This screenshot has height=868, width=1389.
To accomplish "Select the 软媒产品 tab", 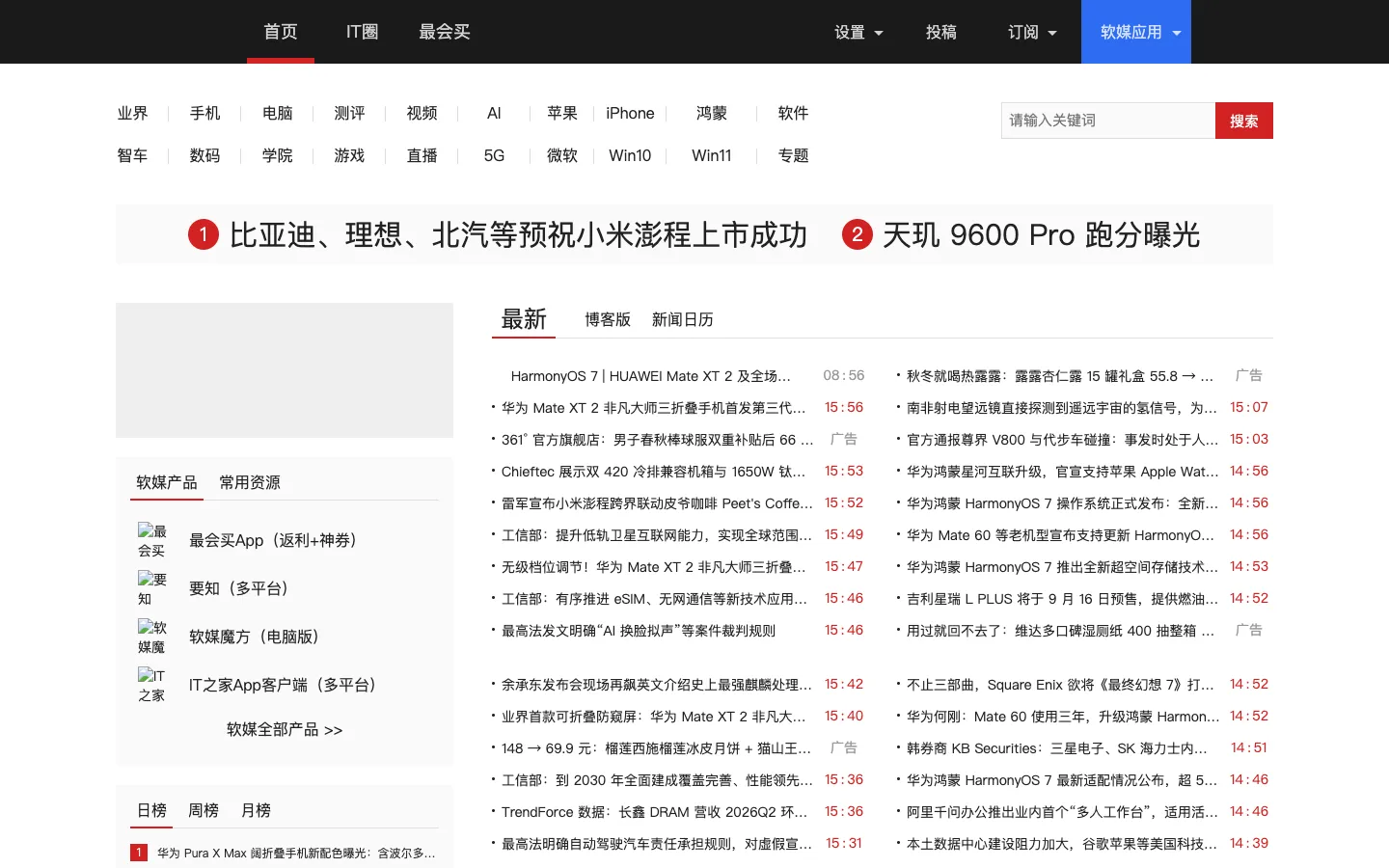I will (x=167, y=482).
